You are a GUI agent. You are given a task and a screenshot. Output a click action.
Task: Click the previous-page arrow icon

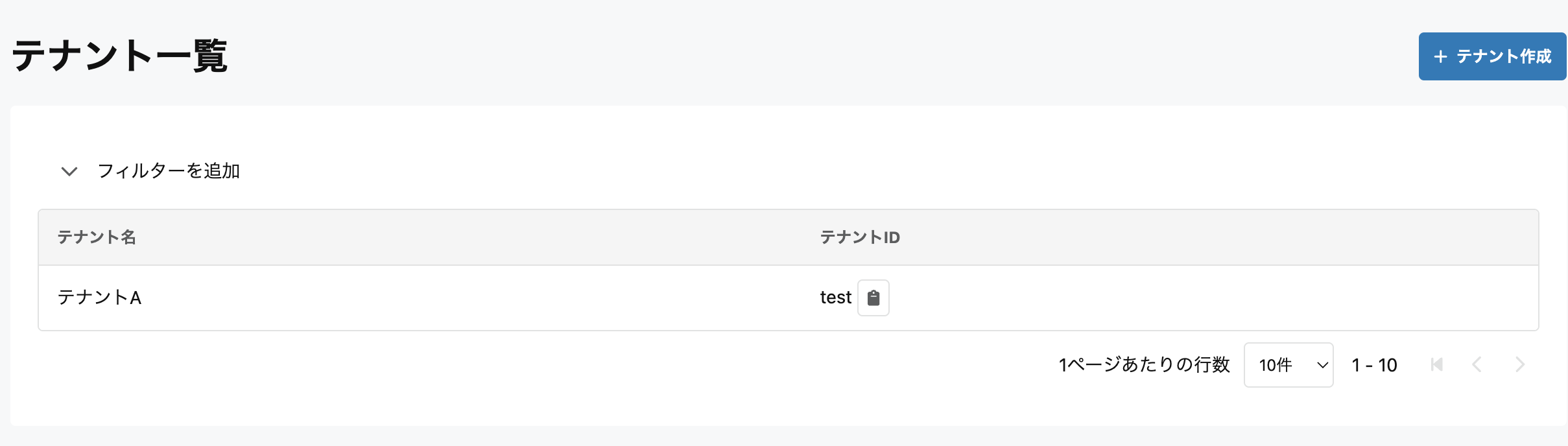click(1477, 365)
